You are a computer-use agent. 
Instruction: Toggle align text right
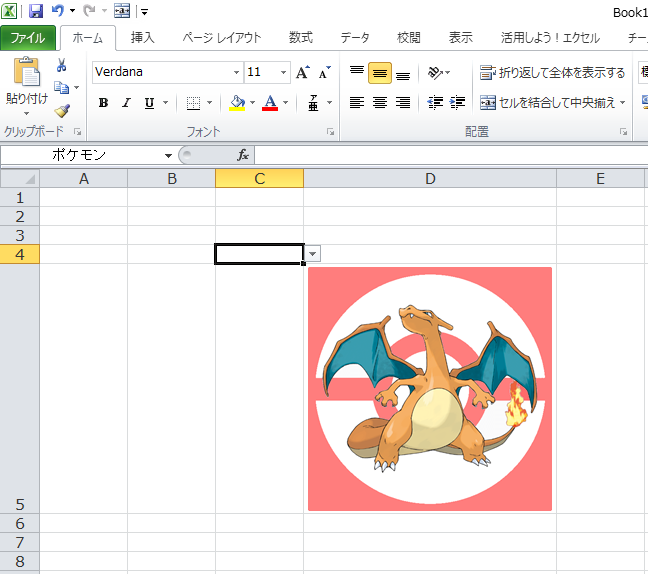[403, 102]
